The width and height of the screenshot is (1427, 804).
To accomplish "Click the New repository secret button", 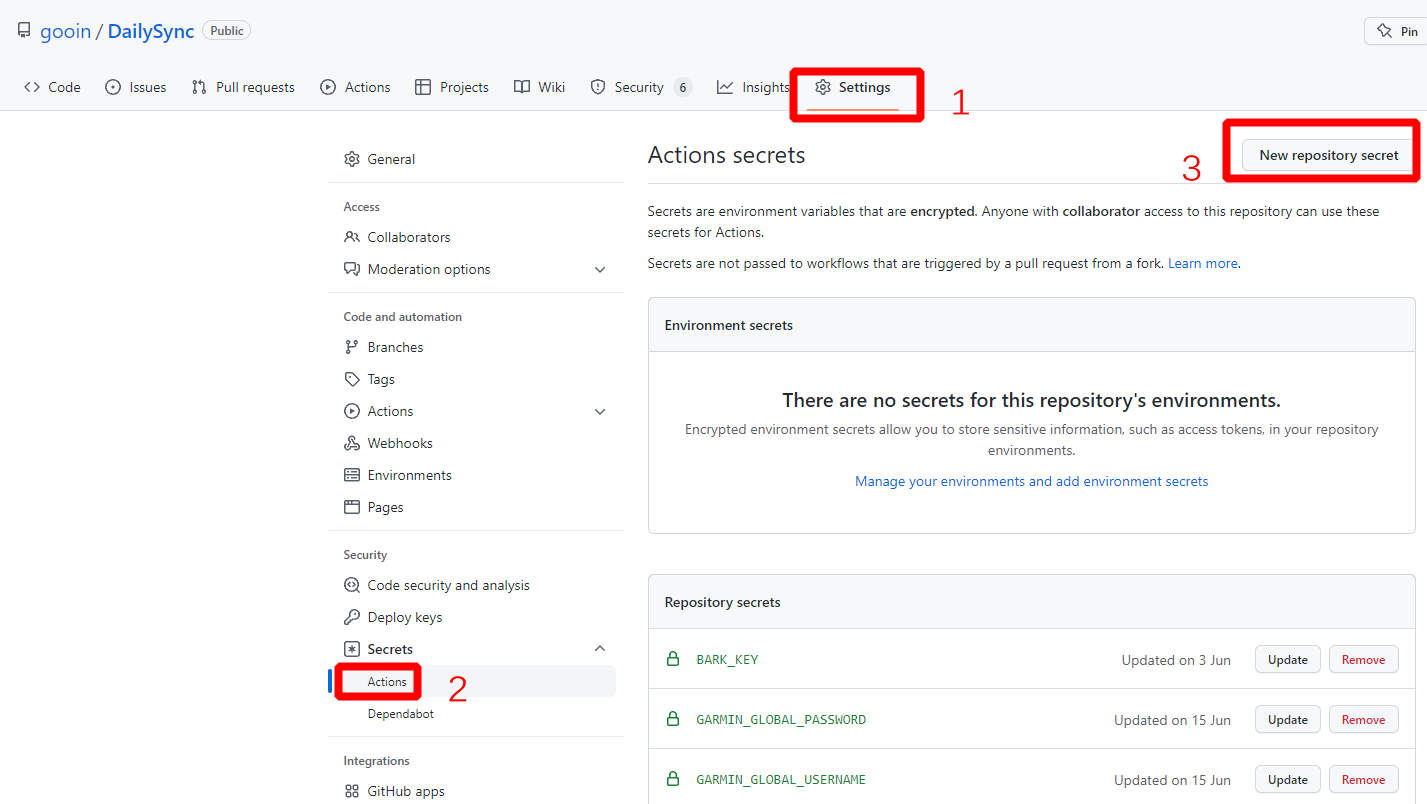I will click(x=1329, y=155).
